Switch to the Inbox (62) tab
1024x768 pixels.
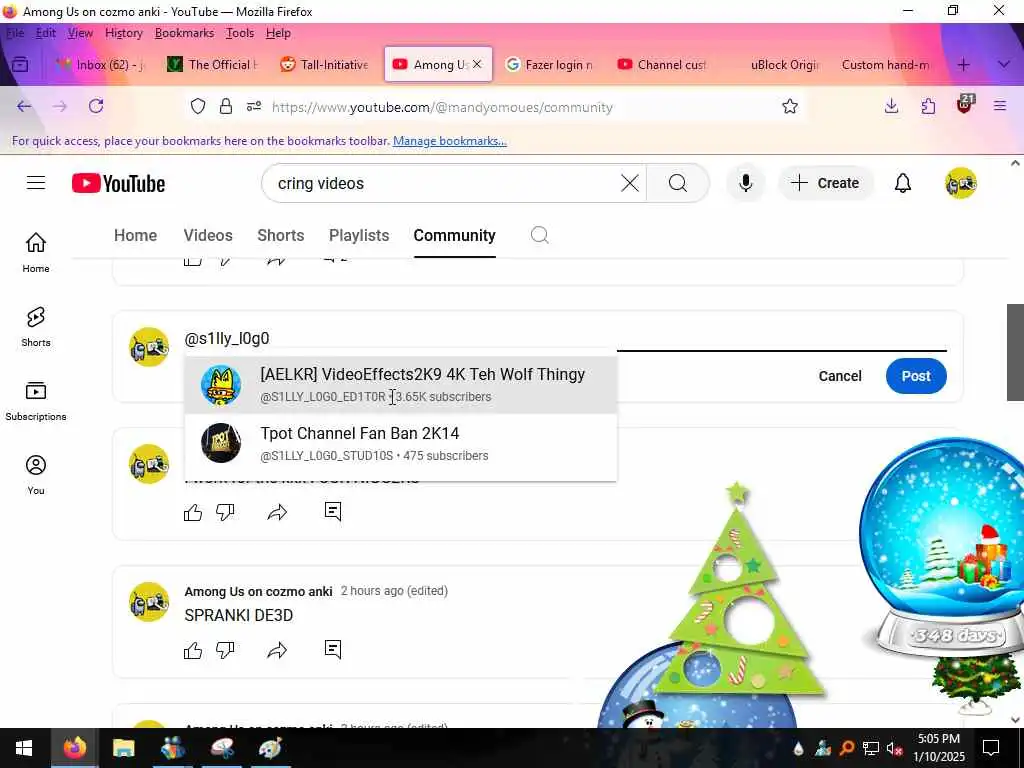coord(99,64)
